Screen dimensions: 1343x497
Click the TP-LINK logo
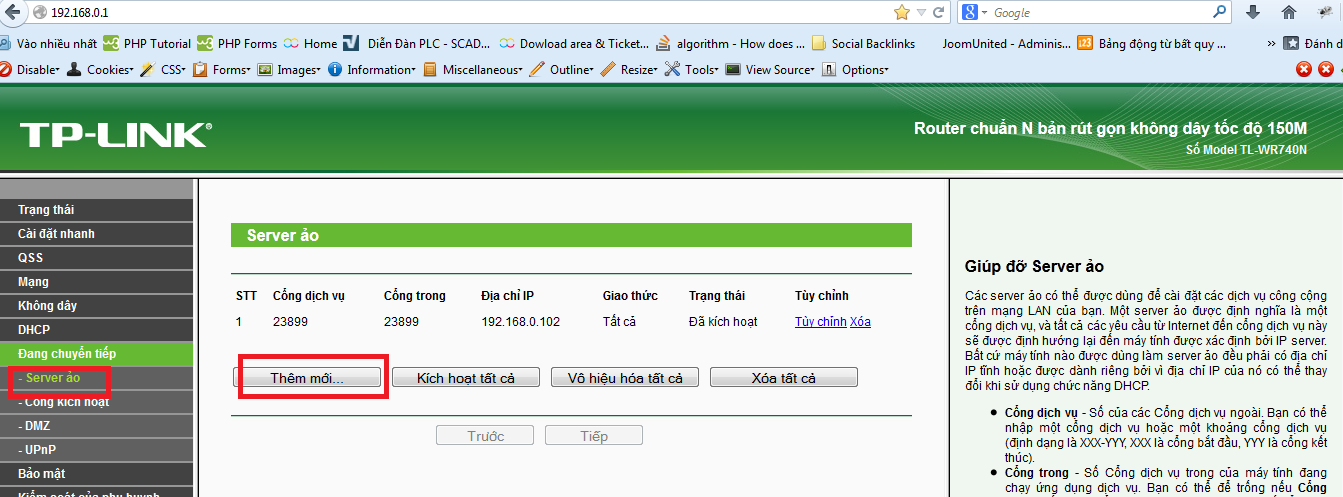115,135
